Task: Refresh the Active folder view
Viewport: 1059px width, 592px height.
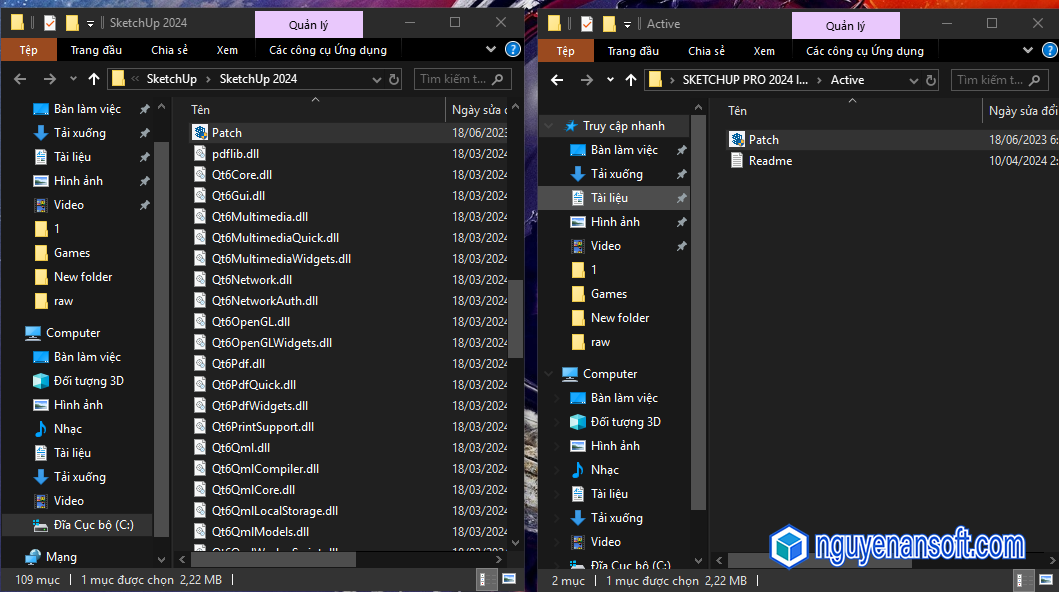Action: click(931, 80)
